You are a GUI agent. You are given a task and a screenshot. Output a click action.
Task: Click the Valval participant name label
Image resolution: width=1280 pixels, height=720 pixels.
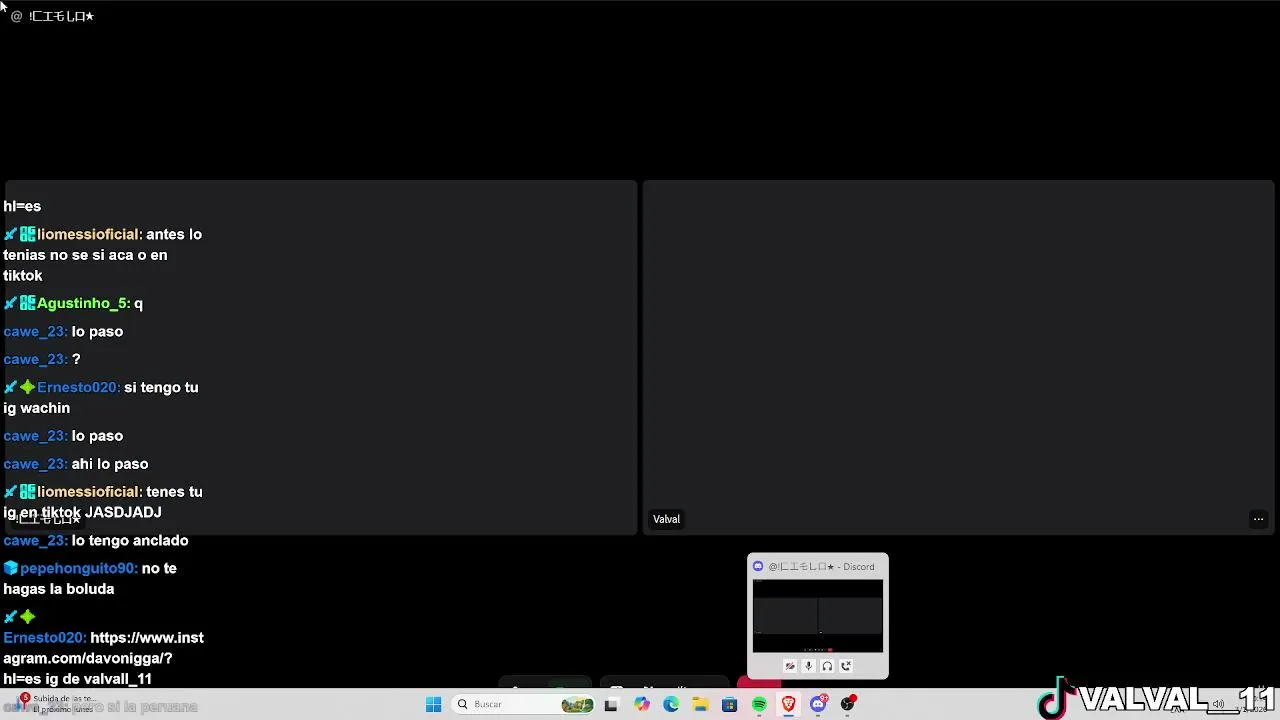[666, 519]
